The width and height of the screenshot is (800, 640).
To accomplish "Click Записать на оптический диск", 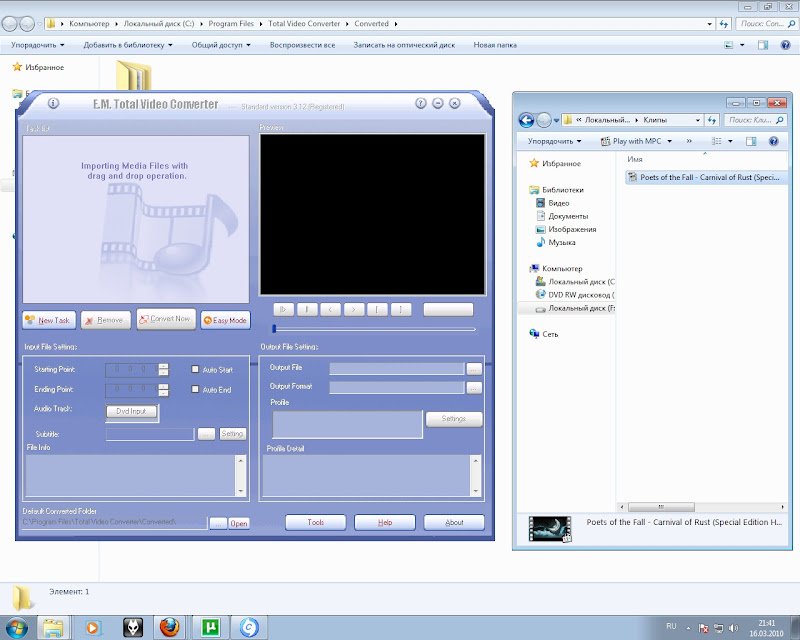I will 404,45.
